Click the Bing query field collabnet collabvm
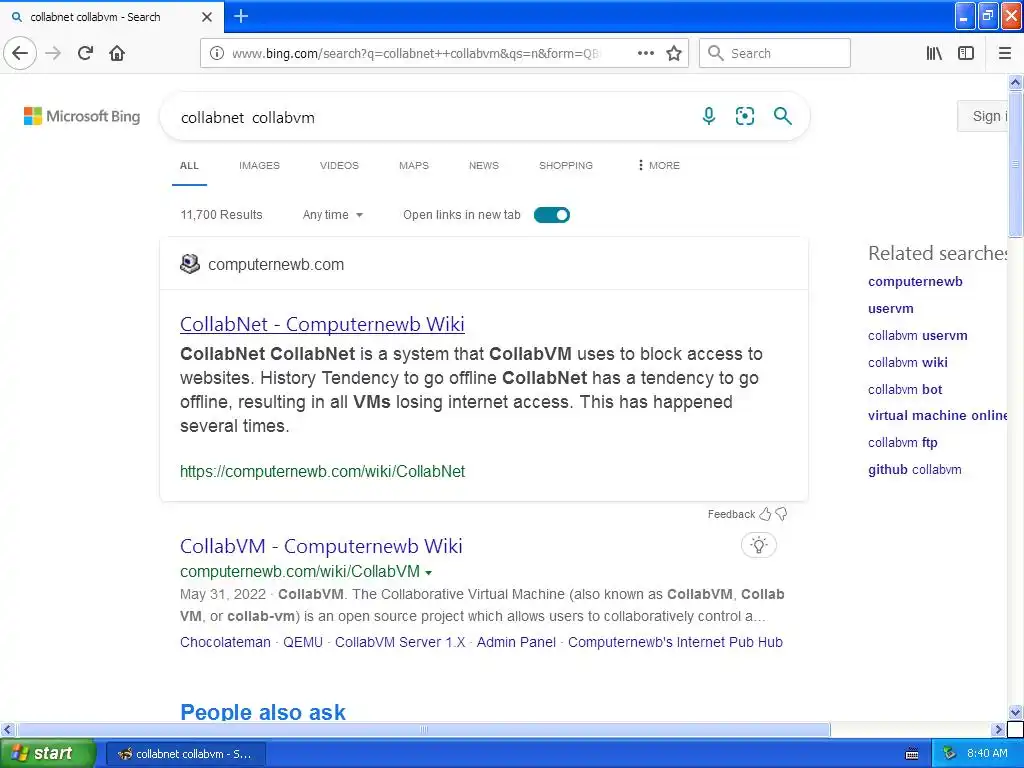The width and height of the screenshot is (1024, 768). point(431,118)
